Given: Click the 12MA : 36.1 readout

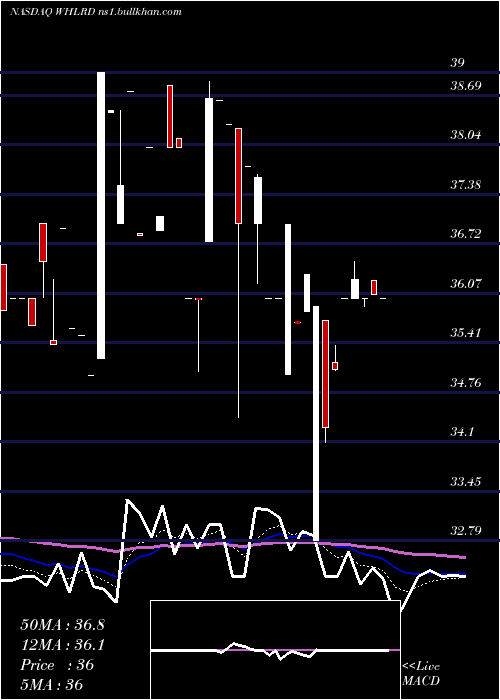Looking at the screenshot, I should [x=62, y=645].
